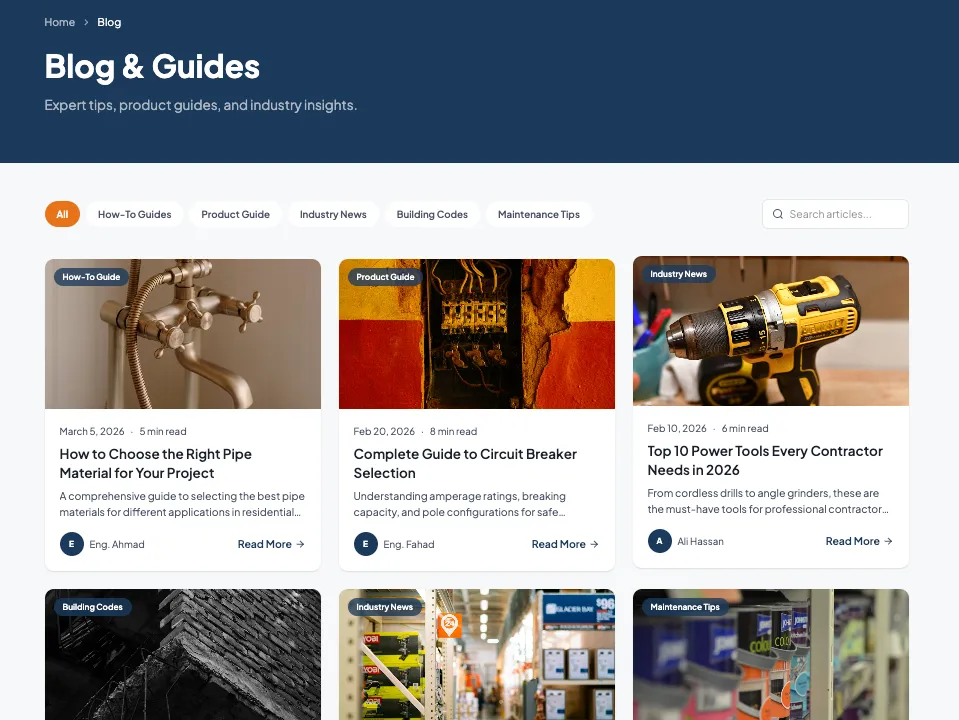
Task: Click How-To Guide badge on faucet image
Action: (91, 277)
